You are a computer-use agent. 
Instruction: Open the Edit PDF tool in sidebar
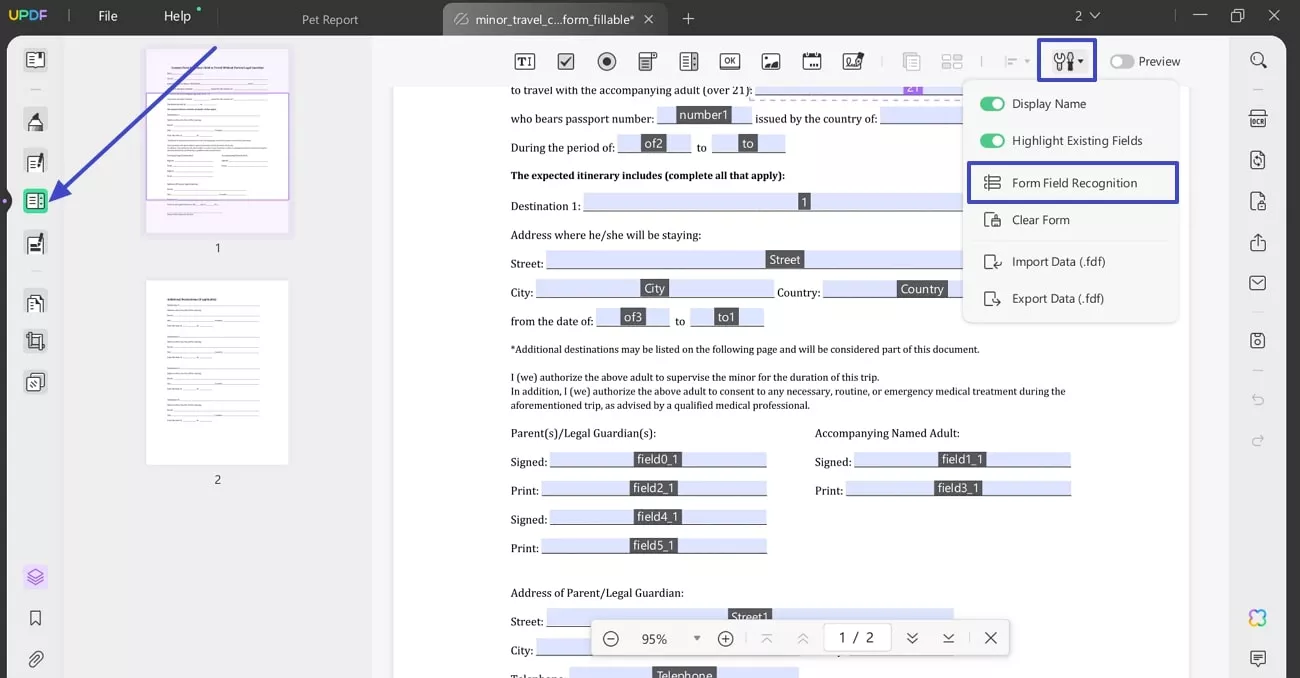pyautogui.click(x=36, y=162)
